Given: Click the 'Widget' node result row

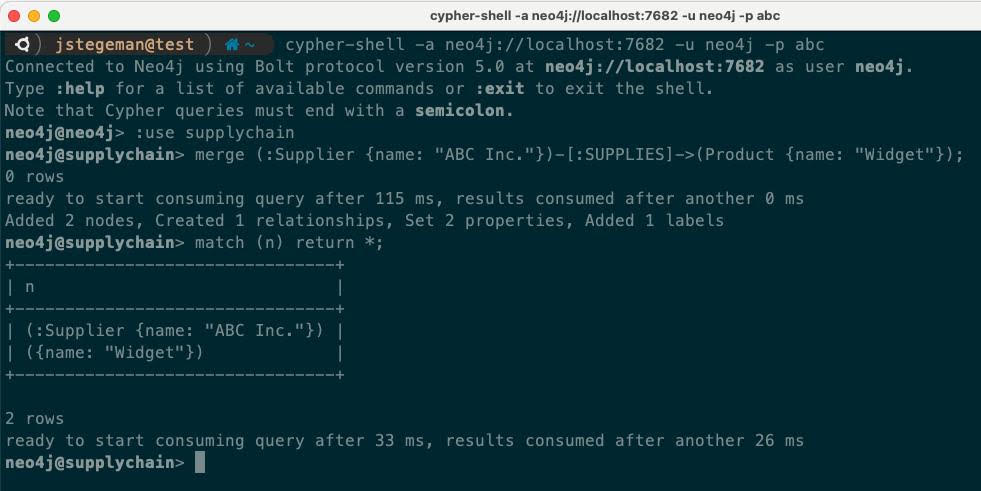Looking at the screenshot, I should pyautogui.click(x=114, y=352).
